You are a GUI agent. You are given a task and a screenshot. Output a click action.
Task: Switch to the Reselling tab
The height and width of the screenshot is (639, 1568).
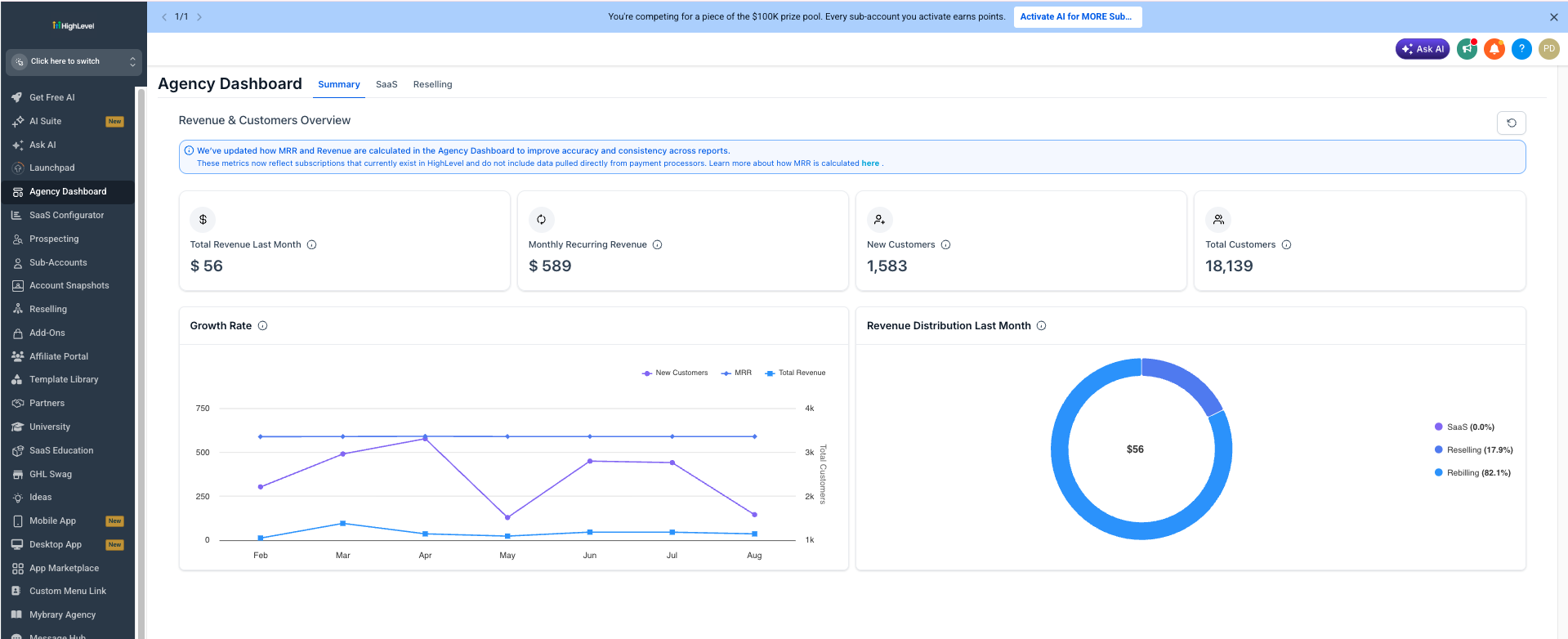(432, 84)
